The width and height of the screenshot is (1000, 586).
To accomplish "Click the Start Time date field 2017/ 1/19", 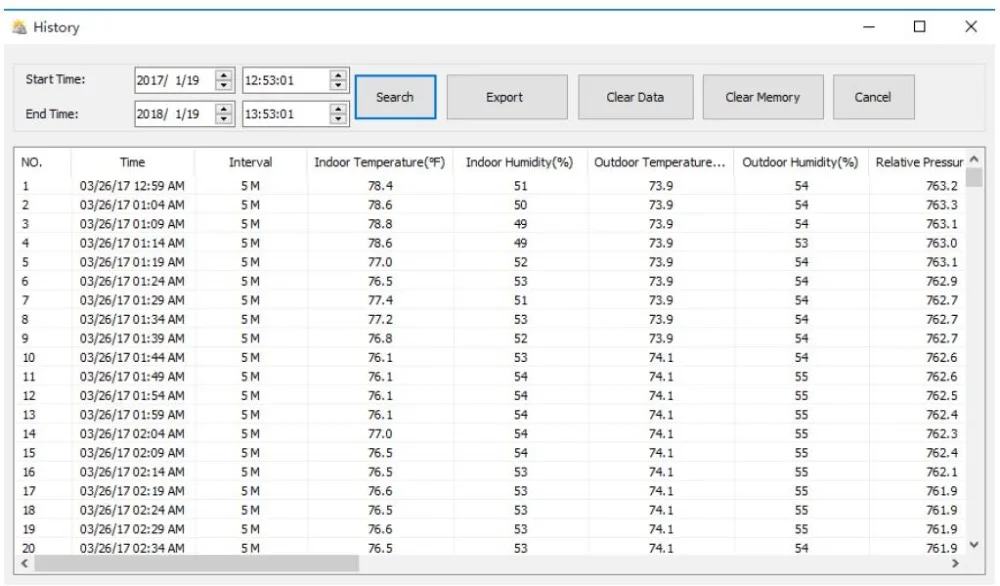I will (175, 80).
